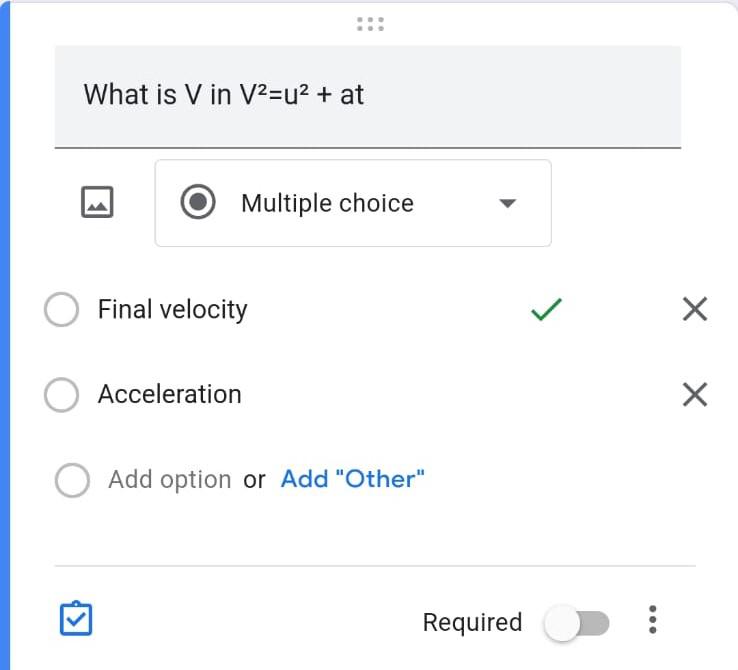Toggle the Required switch
The width and height of the screenshot is (738, 670).
(x=576, y=623)
